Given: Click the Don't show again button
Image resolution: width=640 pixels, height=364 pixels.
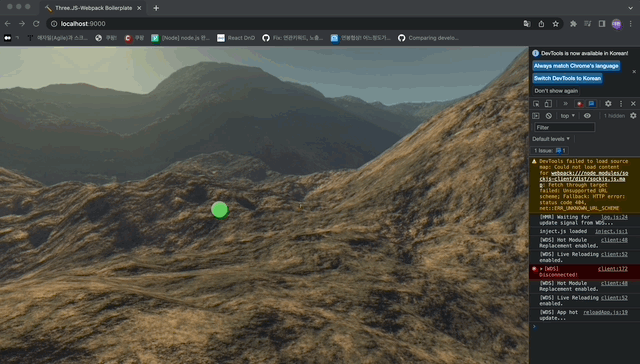Looking at the screenshot, I should click(x=556, y=91).
